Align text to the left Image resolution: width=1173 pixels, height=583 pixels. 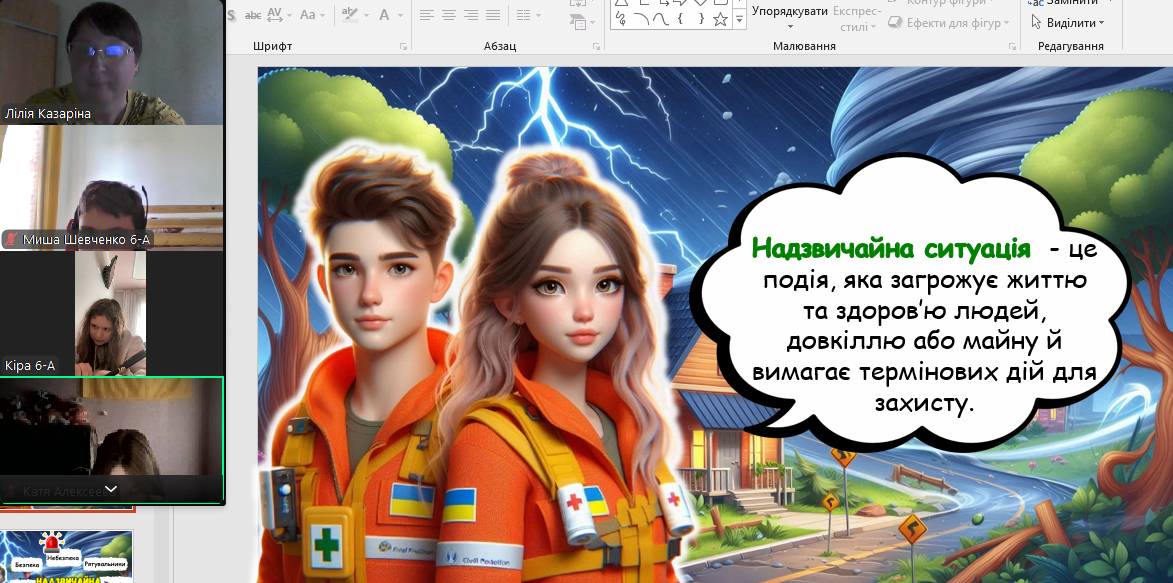pyautogui.click(x=426, y=15)
